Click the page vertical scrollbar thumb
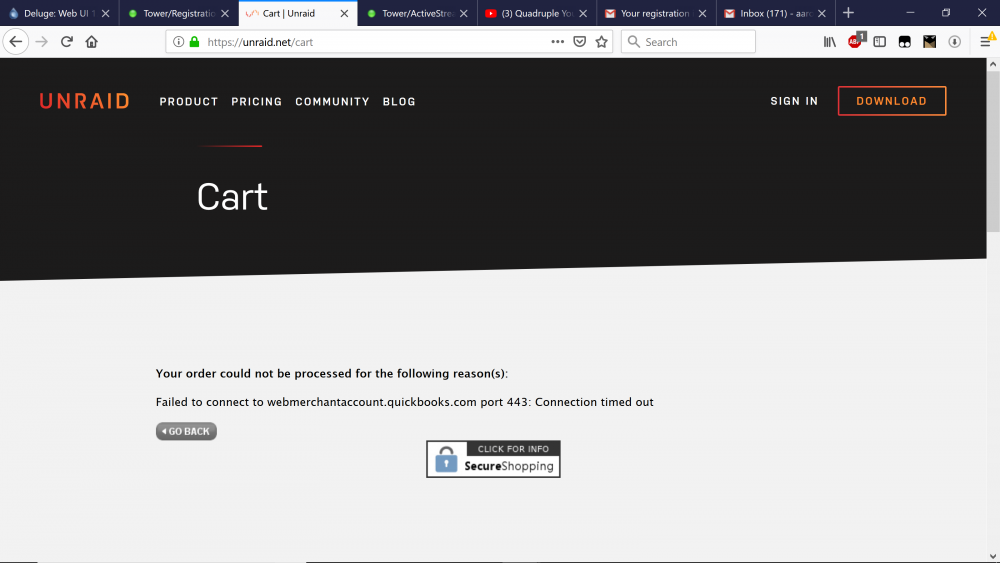This screenshot has height=563, width=1000. [x=993, y=152]
